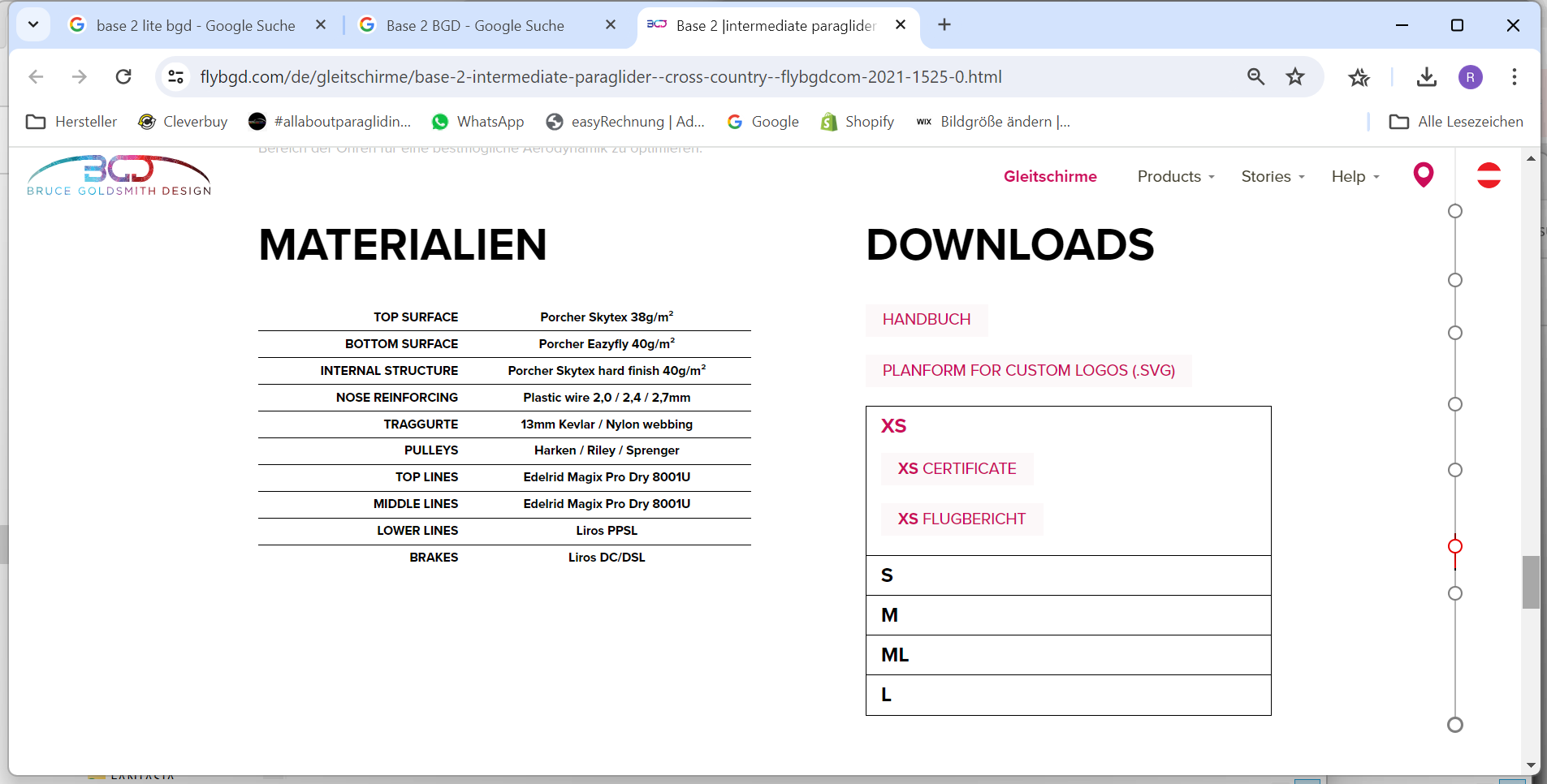The width and height of the screenshot is (1547, 784).
Task: Select the 'Base 2 intermediate paraglider' tab
Action: pos(776,25)
